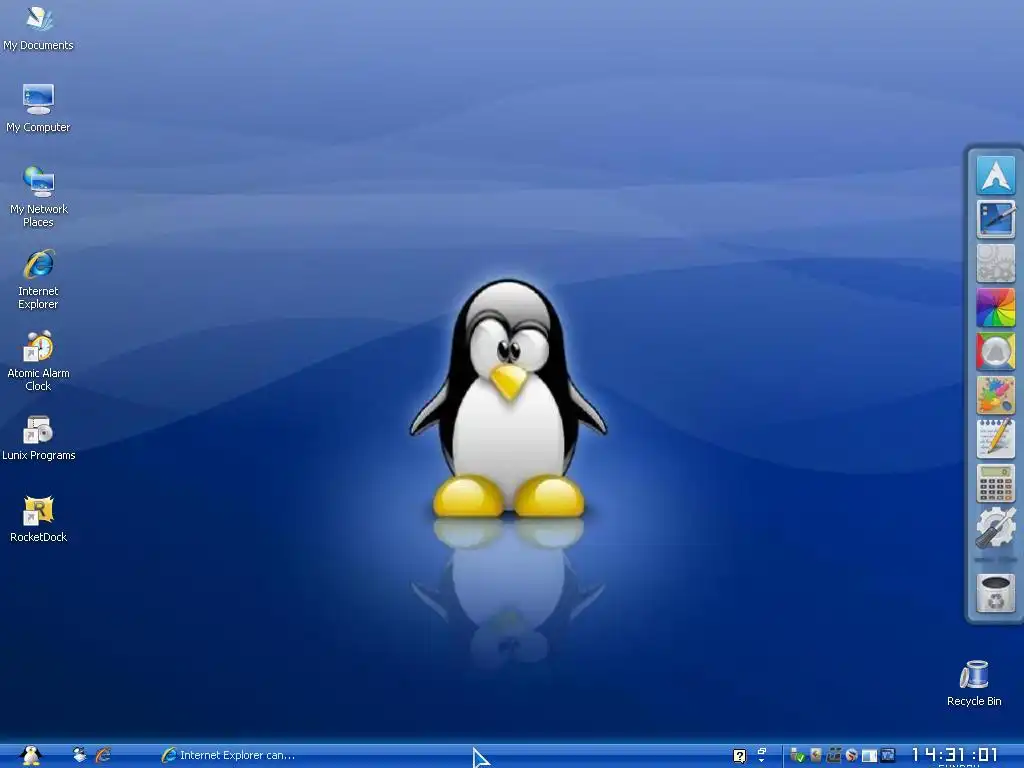The height and width of the screenshot is (768, 1024).
Task: Click the Safely Remove Hardware tray icon
Action: click(x=797, y=756)
